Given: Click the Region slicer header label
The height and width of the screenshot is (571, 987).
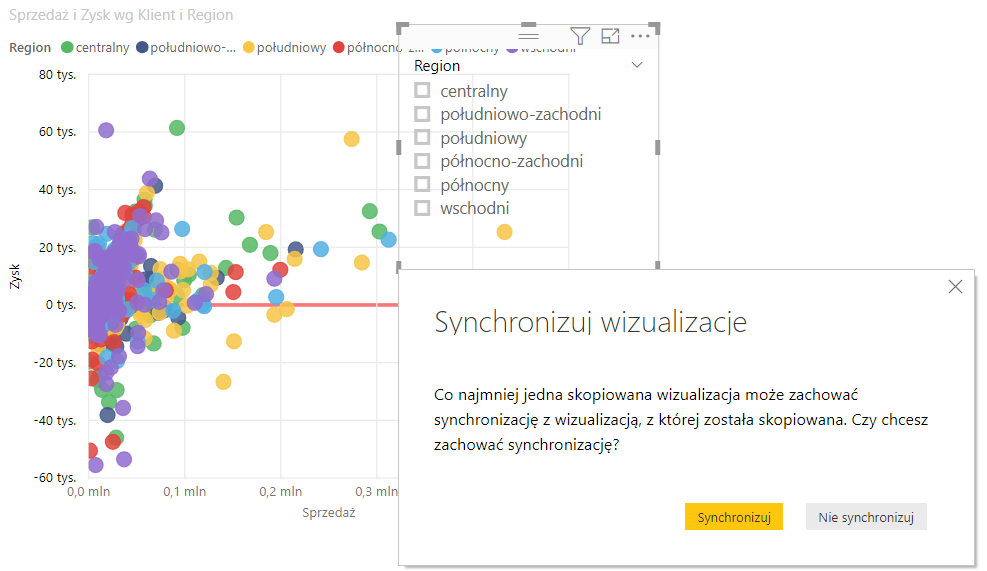Looking at the screenshot, I should [x=437, y=66].
